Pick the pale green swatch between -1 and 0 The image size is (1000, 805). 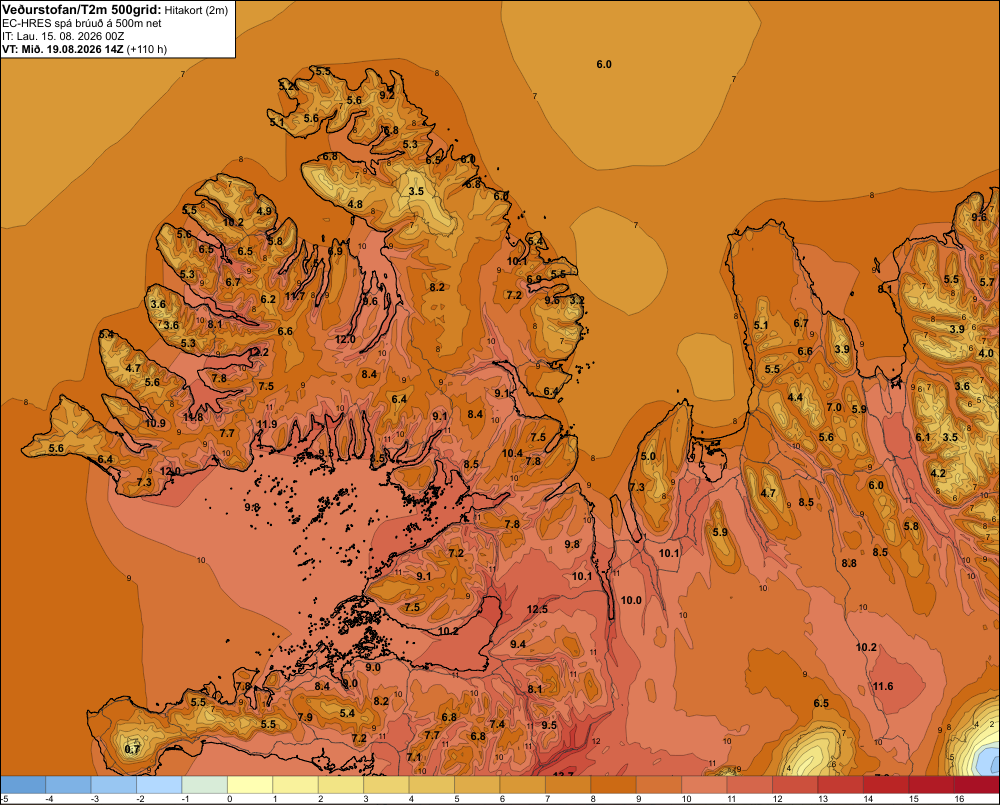tap(205, 784)
